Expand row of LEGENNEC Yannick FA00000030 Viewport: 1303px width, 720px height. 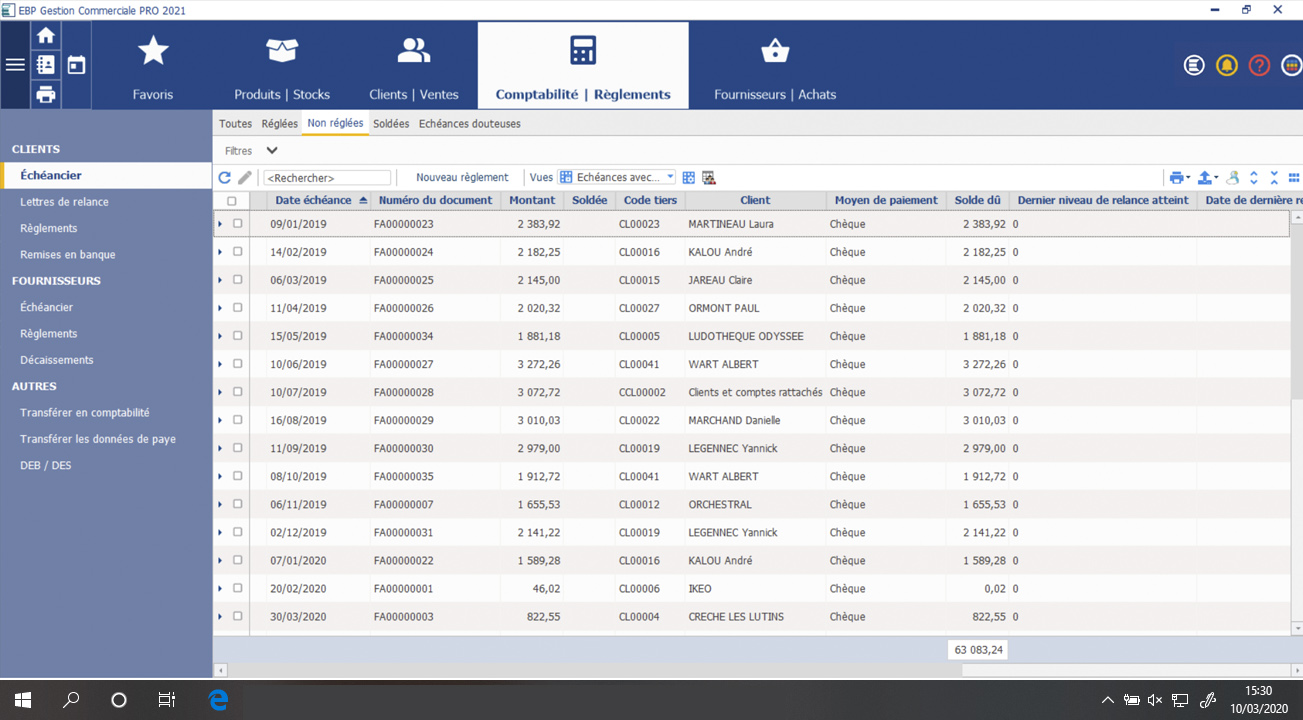[x=220, y=448]
